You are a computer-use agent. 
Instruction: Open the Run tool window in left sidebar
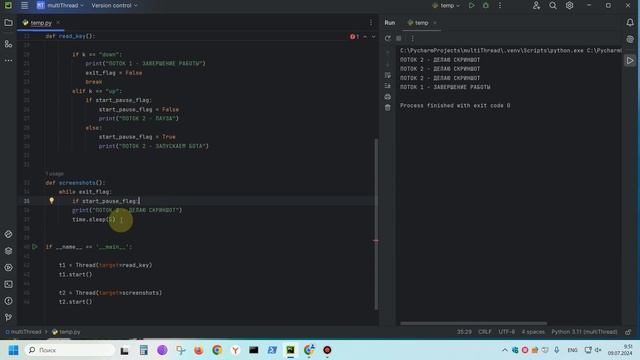click(8, 268)
